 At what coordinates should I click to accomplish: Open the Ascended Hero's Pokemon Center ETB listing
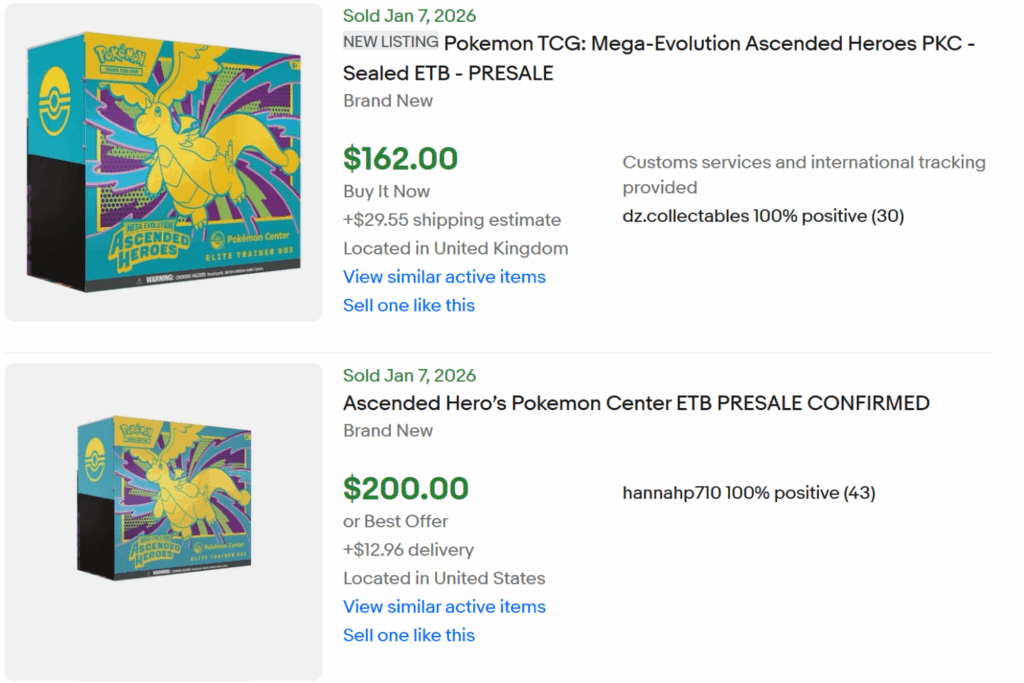coord(636,403)
